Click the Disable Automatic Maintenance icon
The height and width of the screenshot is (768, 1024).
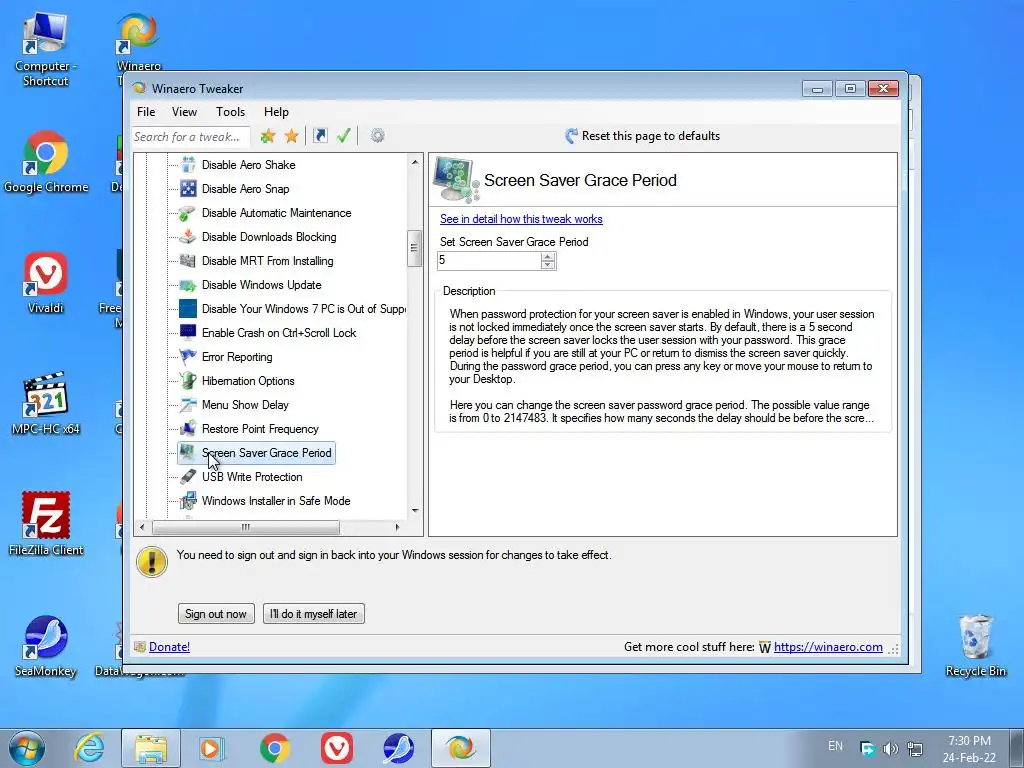(188, 213)
